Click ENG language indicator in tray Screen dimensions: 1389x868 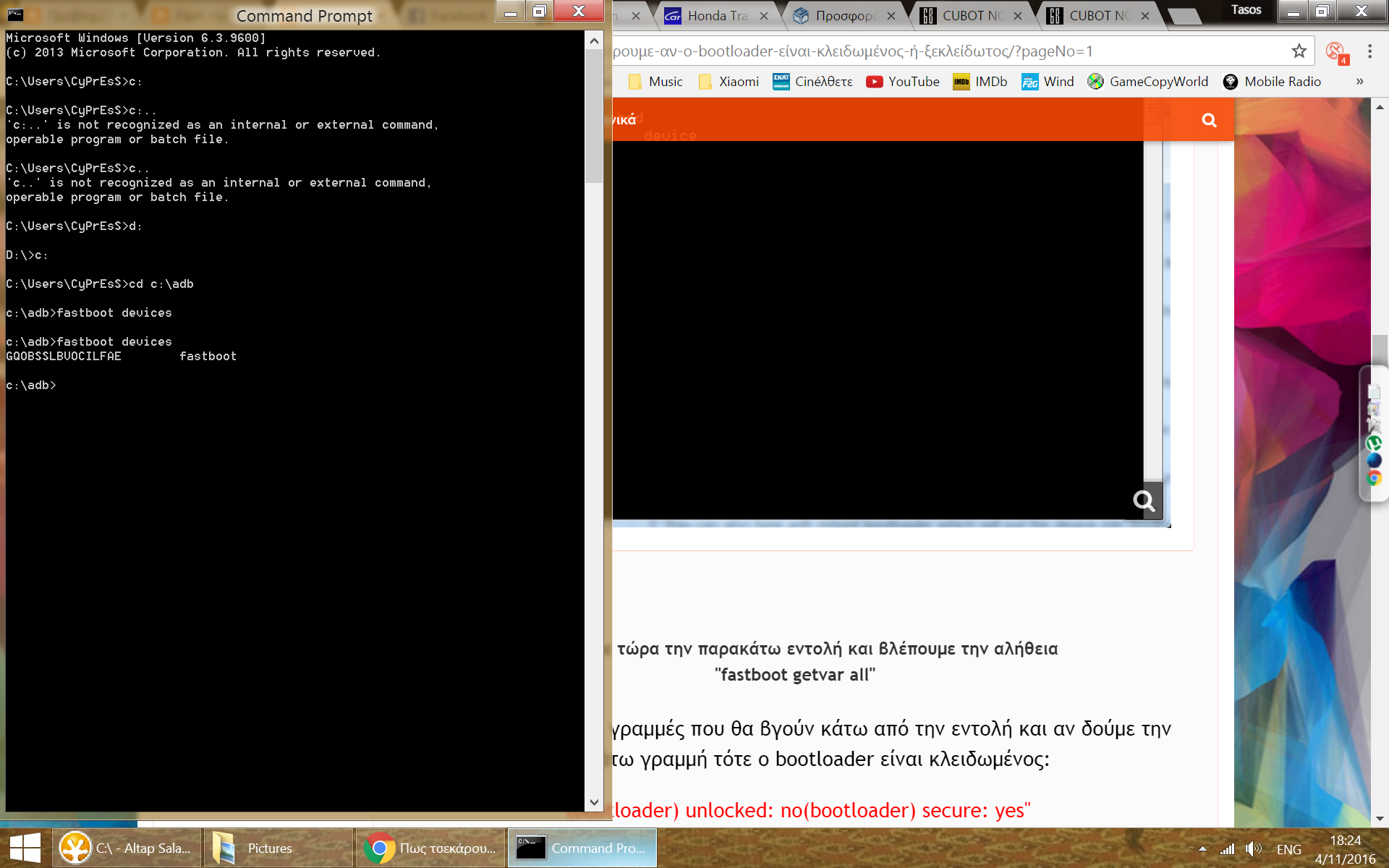(1288, 849)
